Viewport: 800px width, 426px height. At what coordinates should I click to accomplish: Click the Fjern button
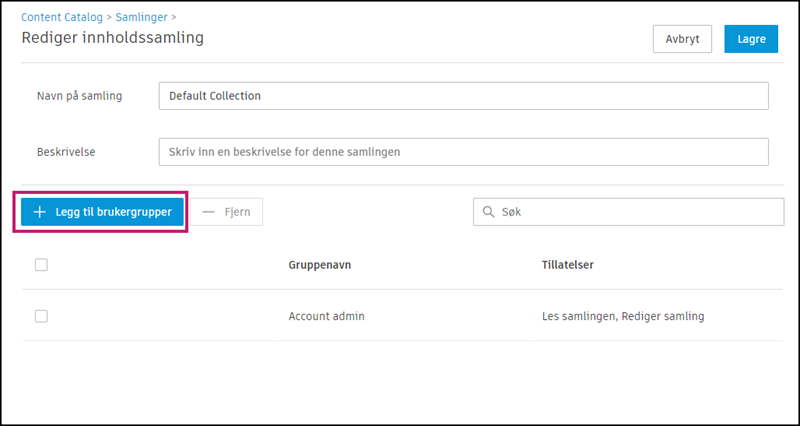coord(227,212)
